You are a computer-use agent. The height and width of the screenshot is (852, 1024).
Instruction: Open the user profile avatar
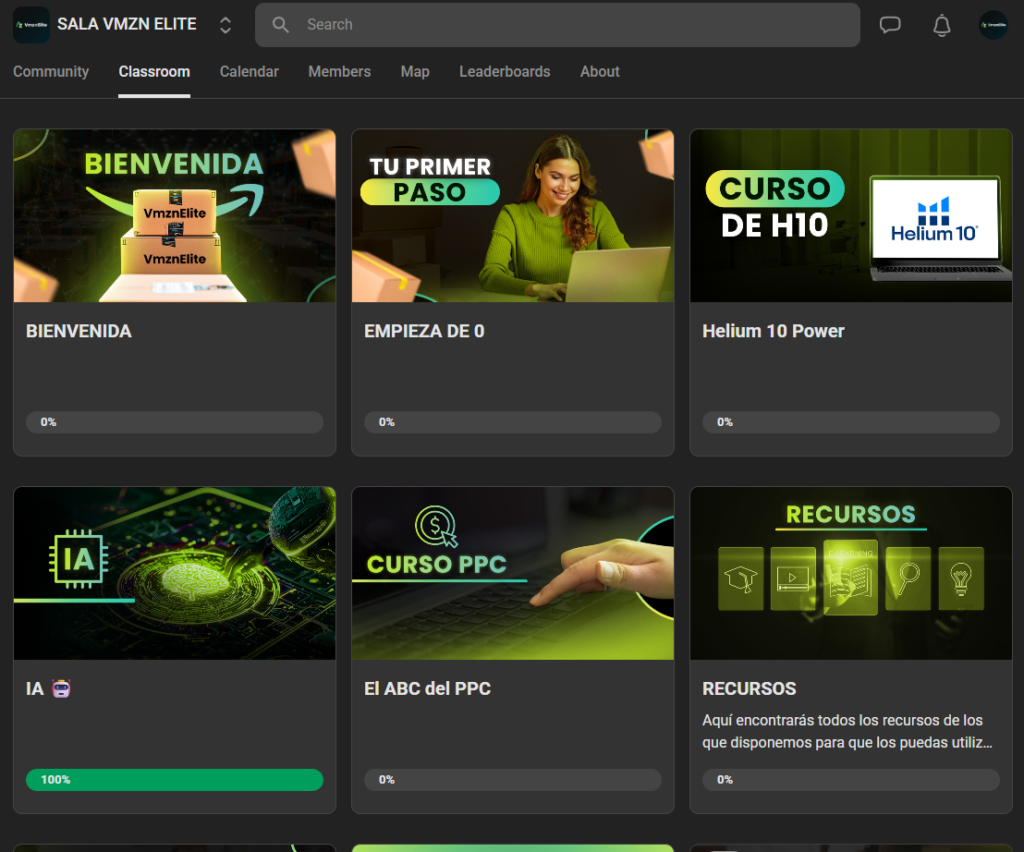click(x=993, y=25)
